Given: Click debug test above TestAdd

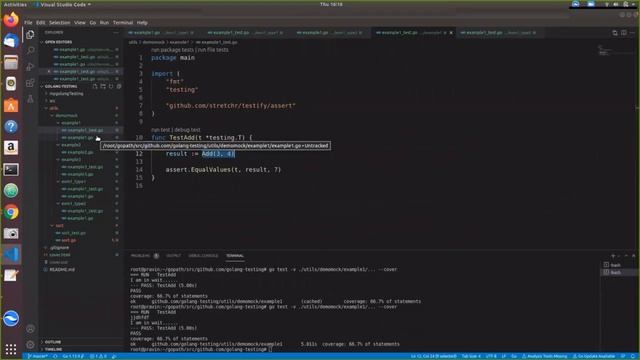Looking at the screenshot, I should tap(187, 130).
